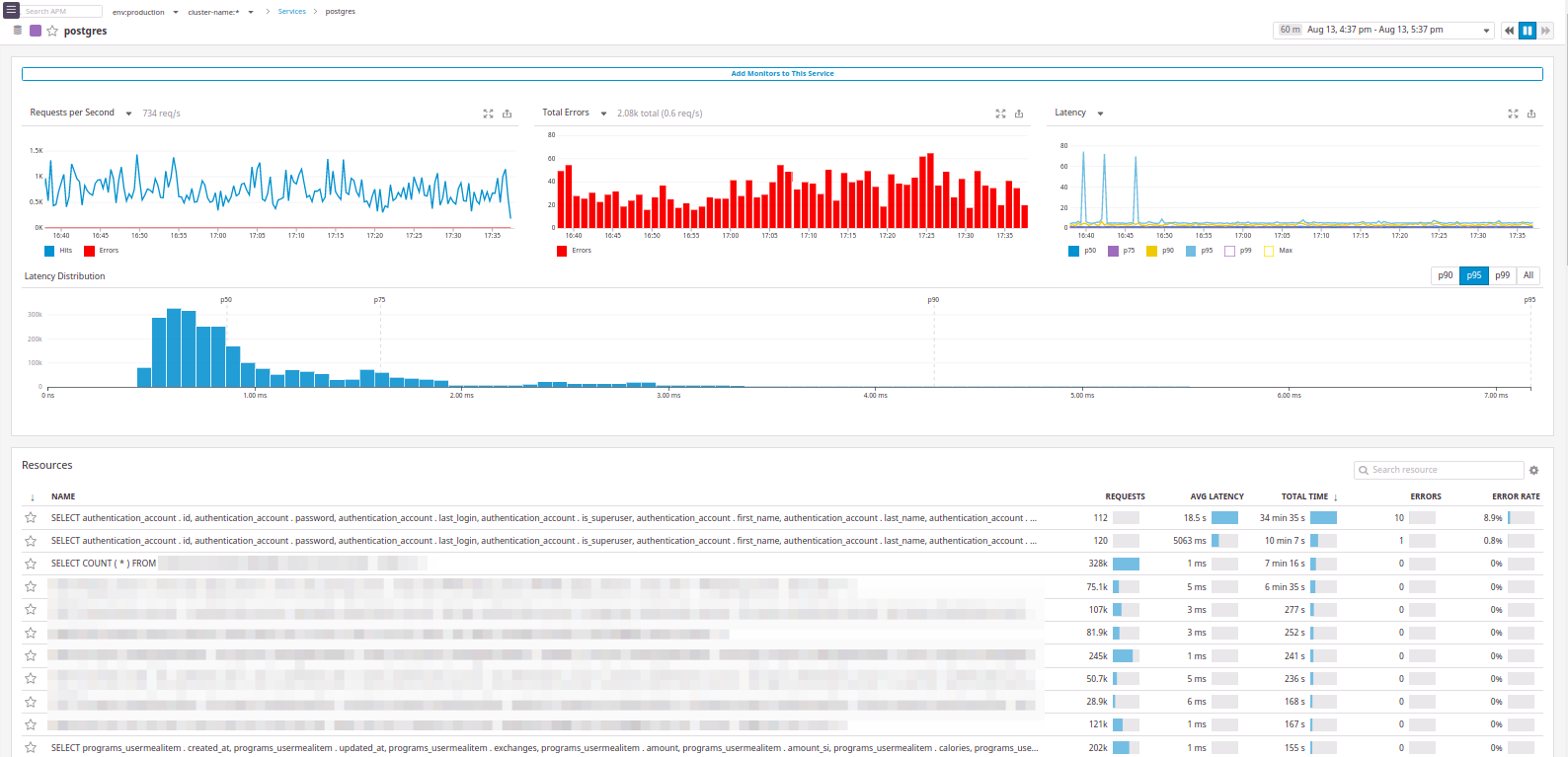Star the resource row with 81.9k requests
The width and height of the screenshot is (1568, 757).
31,633
